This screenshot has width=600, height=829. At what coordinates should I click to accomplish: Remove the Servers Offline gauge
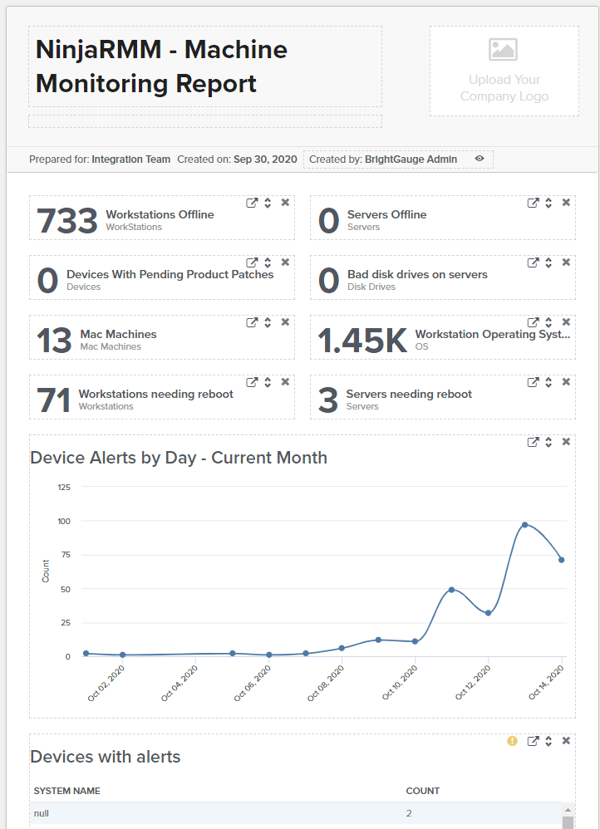[x=566, y=202]
